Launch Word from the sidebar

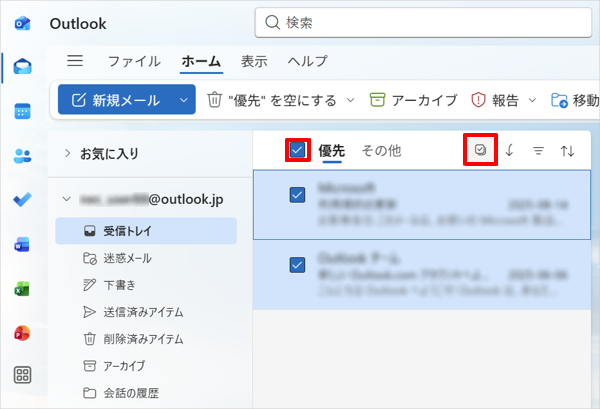[x=22, y=244]
